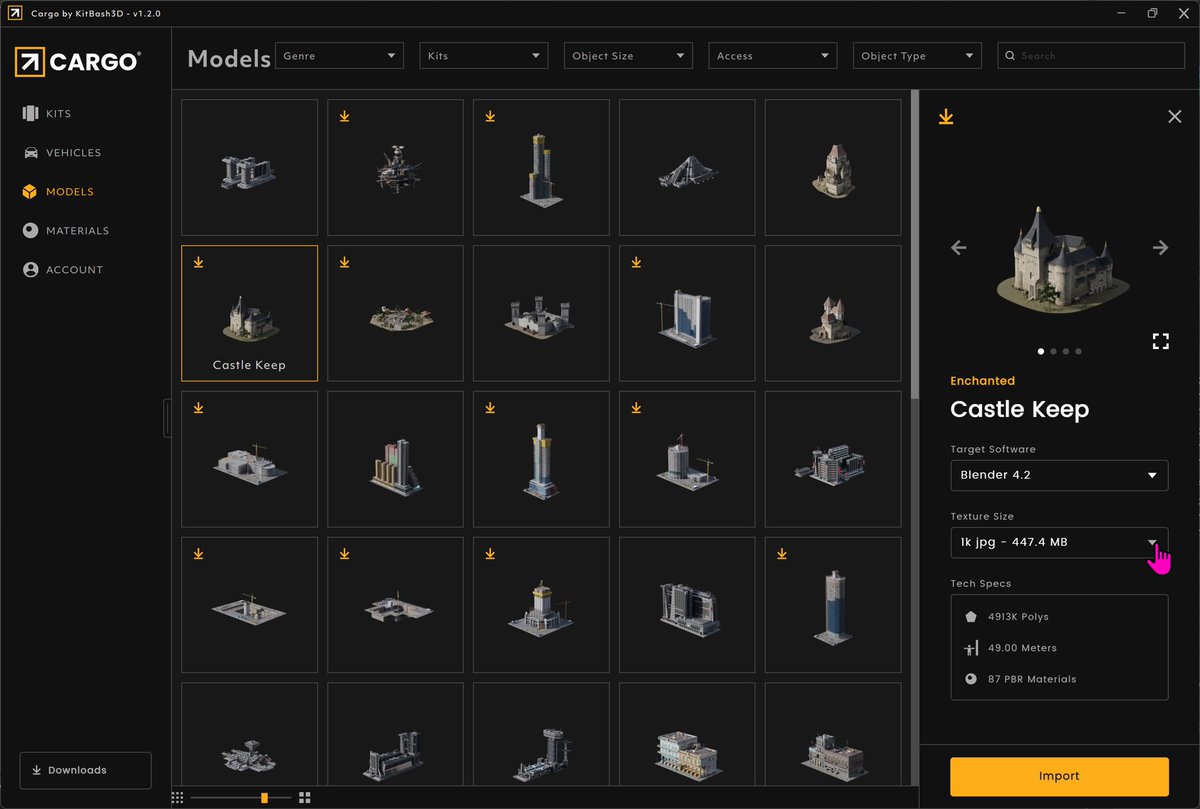The image size is (1200, 809).
Task: Restore down the Cargo window
Action: 1152,13
